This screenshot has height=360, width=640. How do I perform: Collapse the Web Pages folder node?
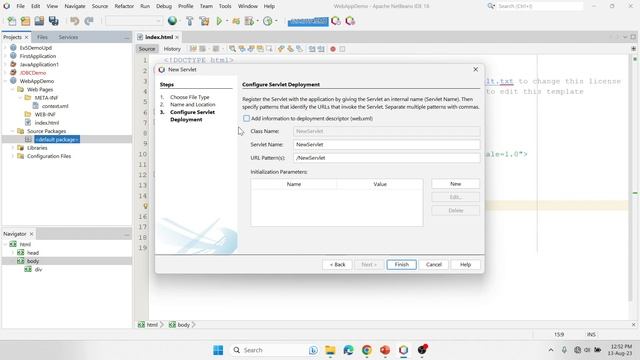tap(13, 89)
